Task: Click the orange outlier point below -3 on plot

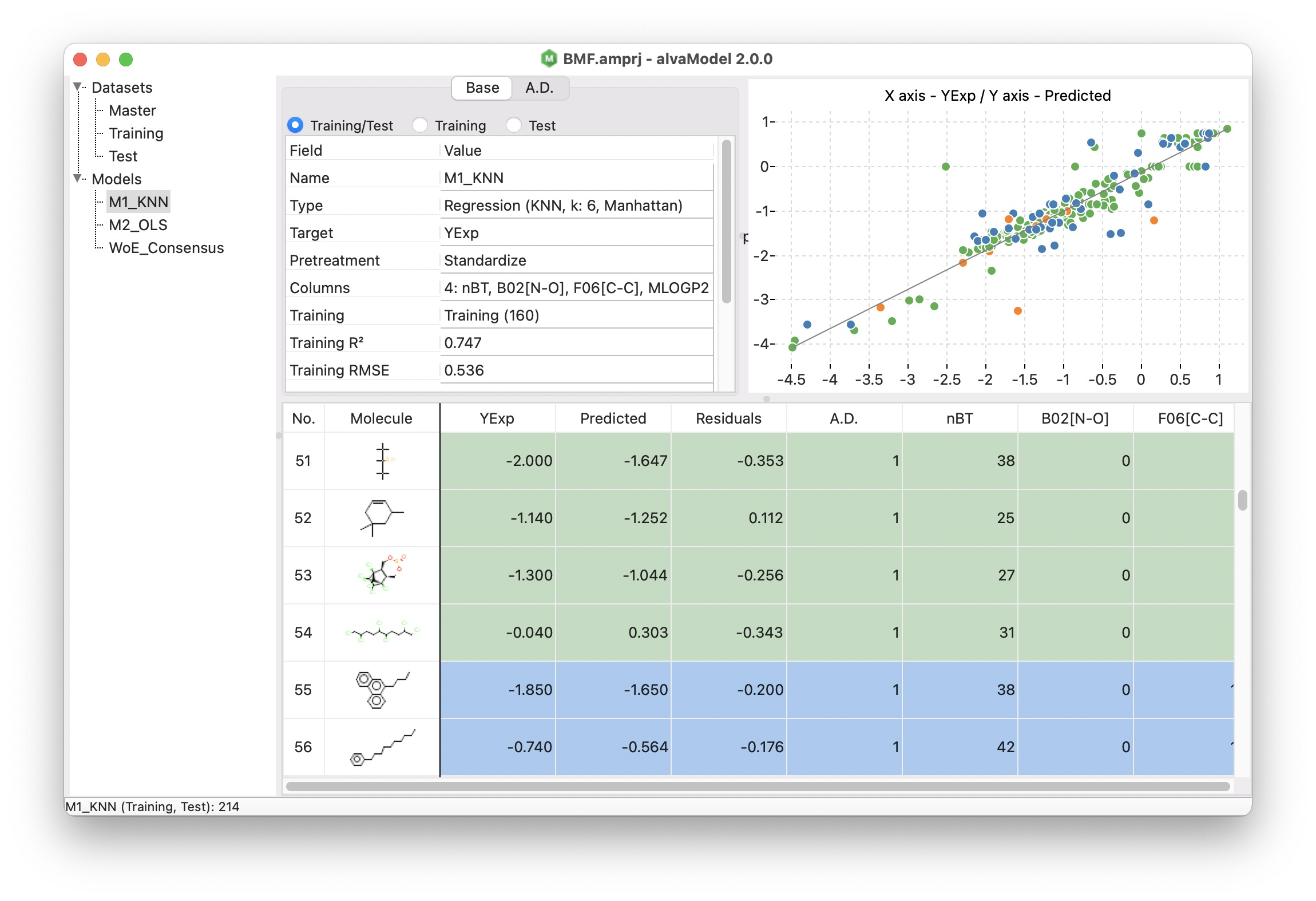Action: coord(1017,311)
